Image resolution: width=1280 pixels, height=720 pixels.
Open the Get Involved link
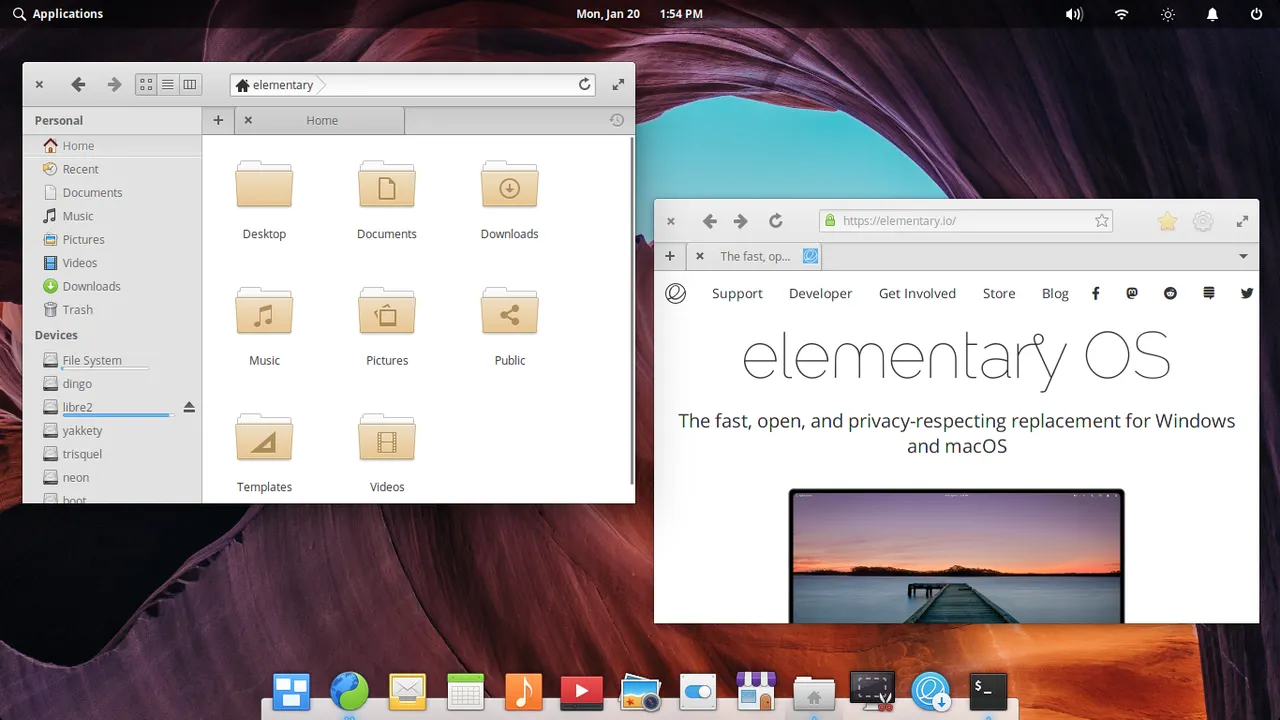pyautogui.click(x=917, y=293)
